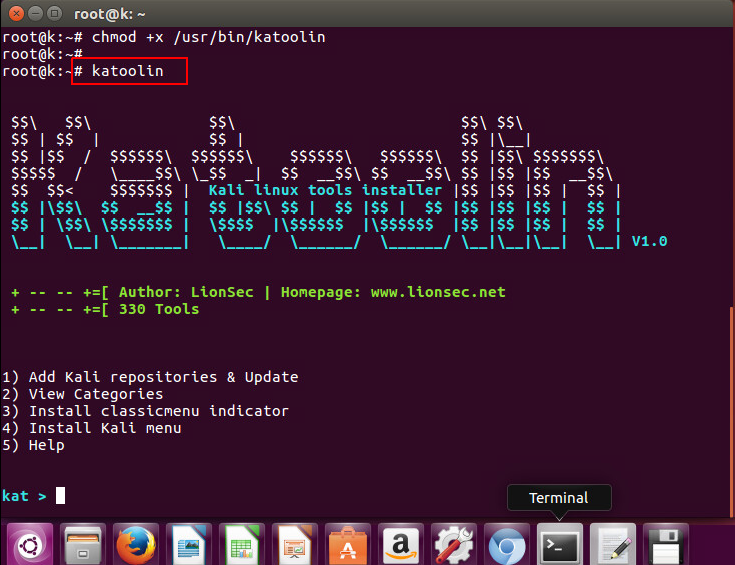Click the '330 Tools' text

pos(159,309)
